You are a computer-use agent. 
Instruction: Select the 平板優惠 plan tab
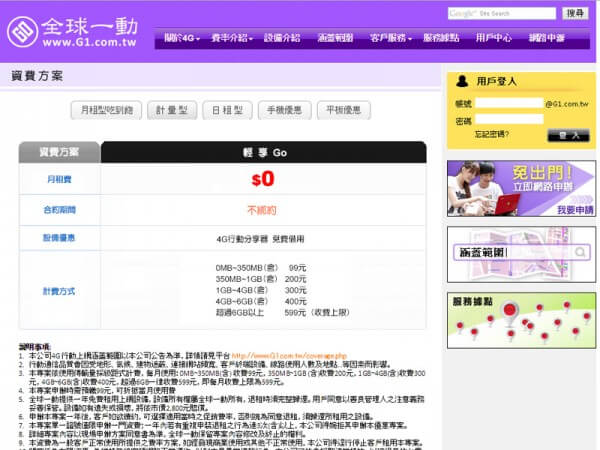[x=343, y=110]
